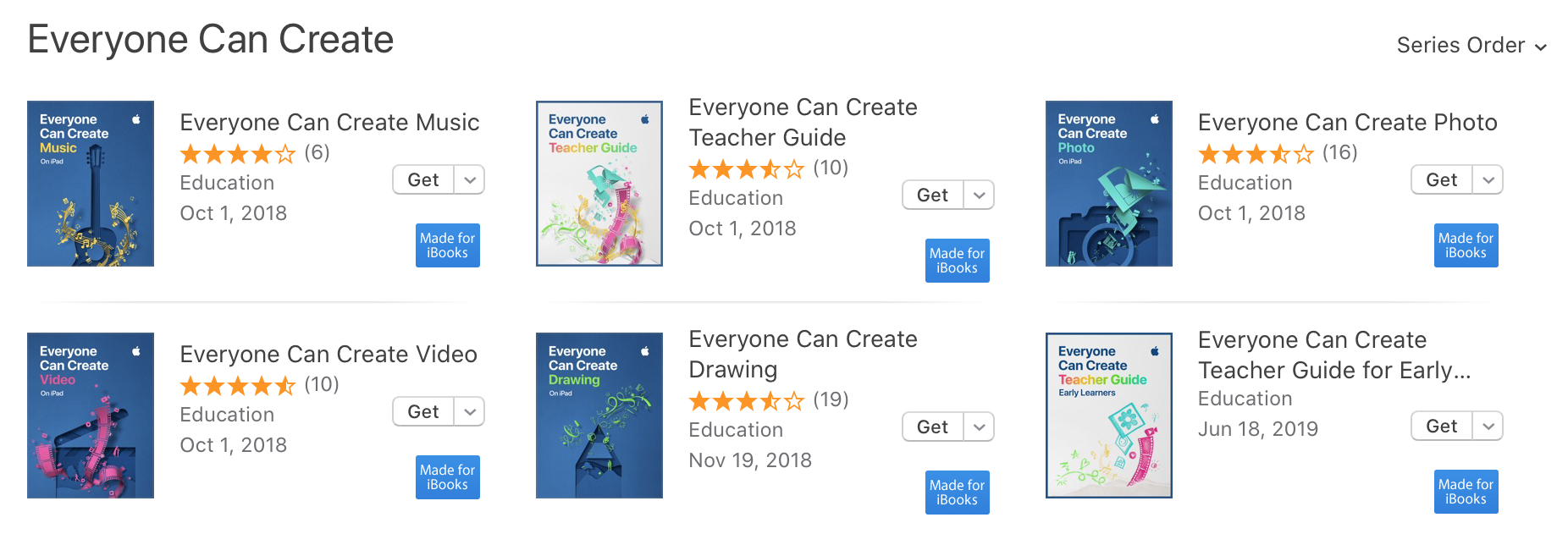Select the Everyone Can Create Photo cover

coord(1109,184)
